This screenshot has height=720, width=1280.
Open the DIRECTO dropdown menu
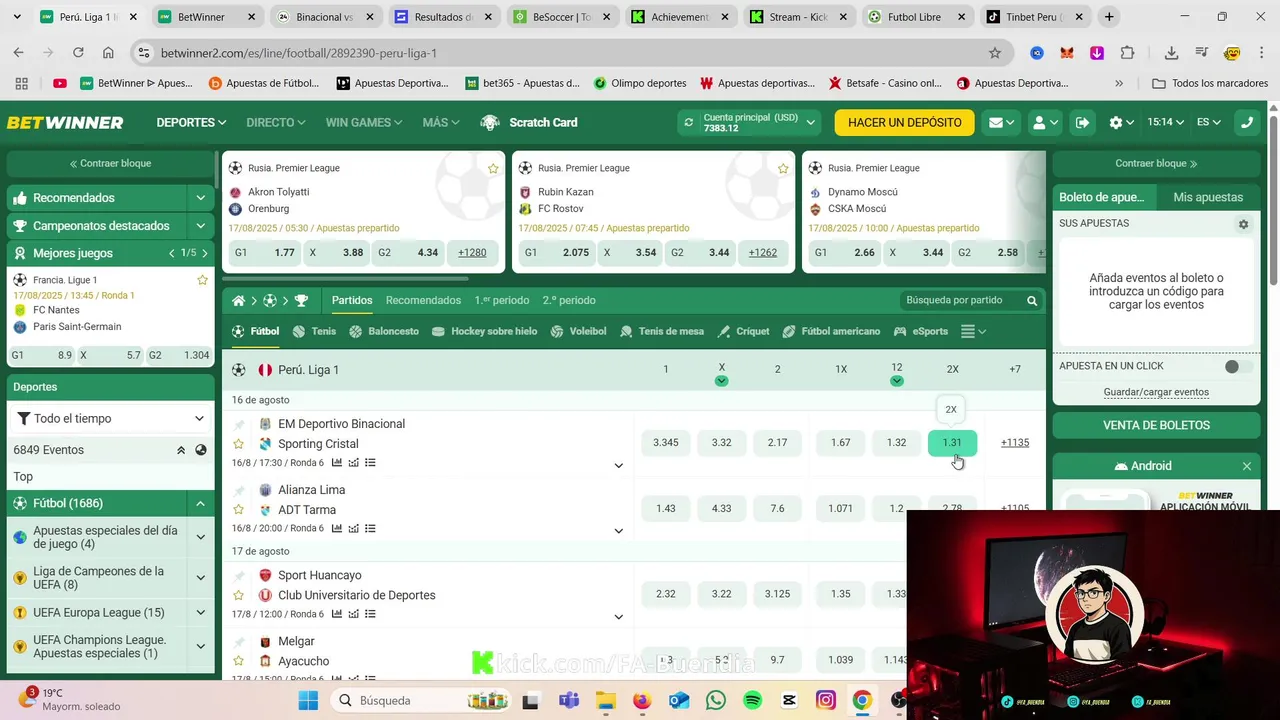pos(275,122)
